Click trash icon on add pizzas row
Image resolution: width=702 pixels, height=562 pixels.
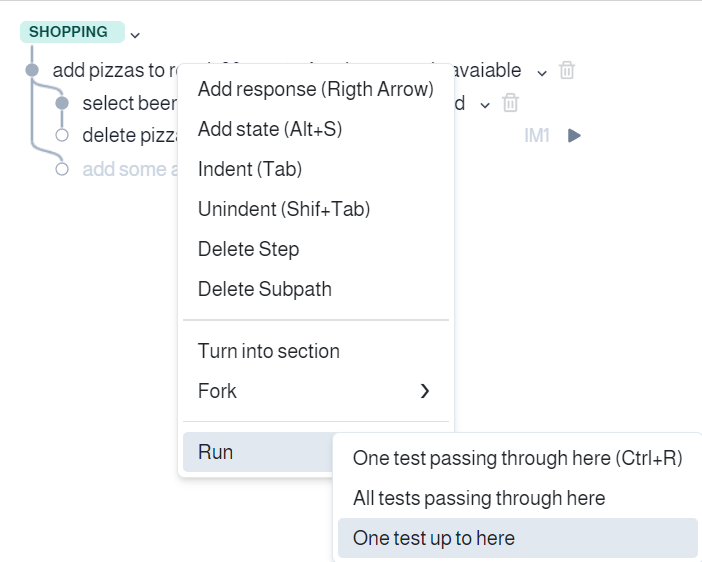point(567,70)
